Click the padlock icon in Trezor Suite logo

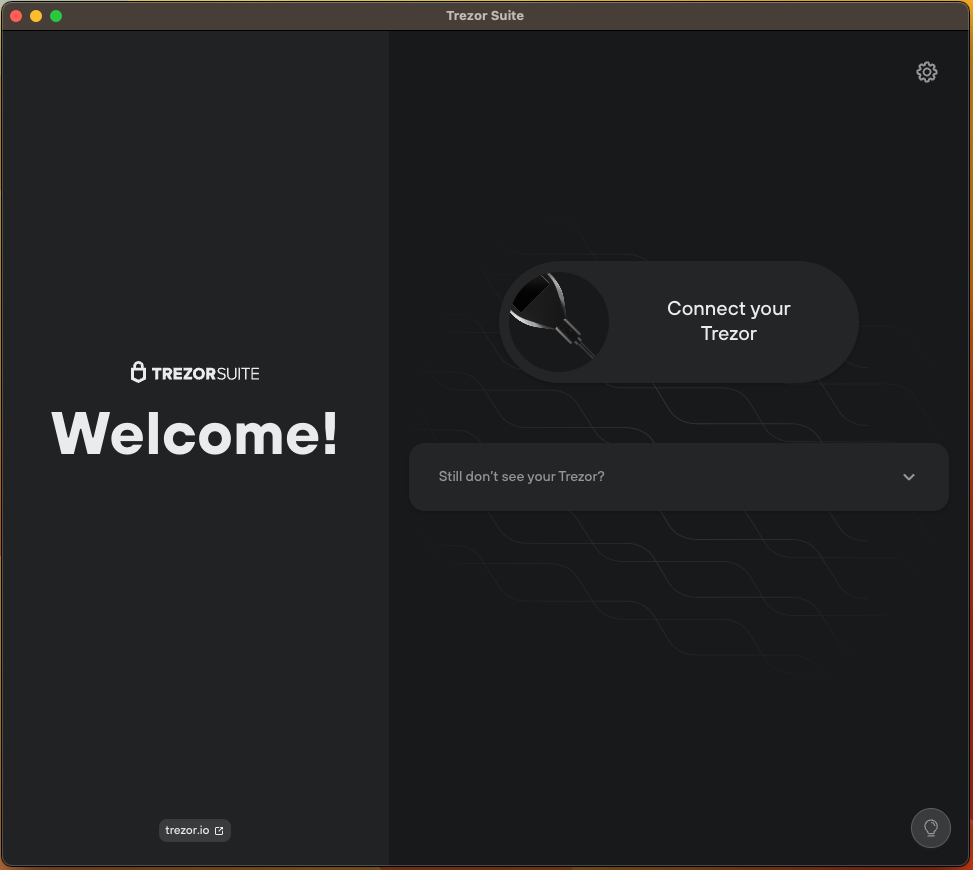139,373
